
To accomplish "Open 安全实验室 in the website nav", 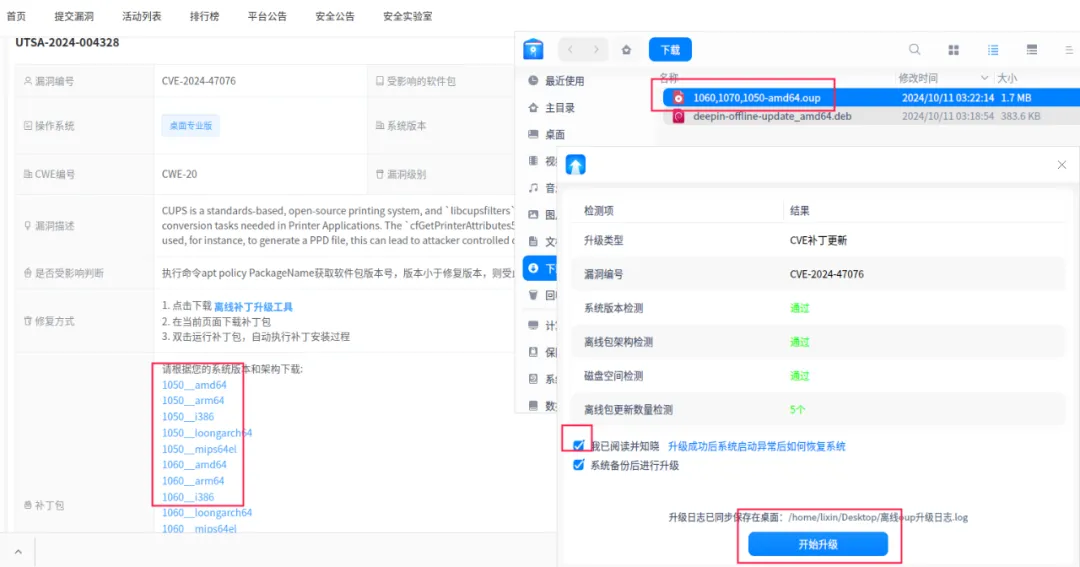I will tap(407, 16).
